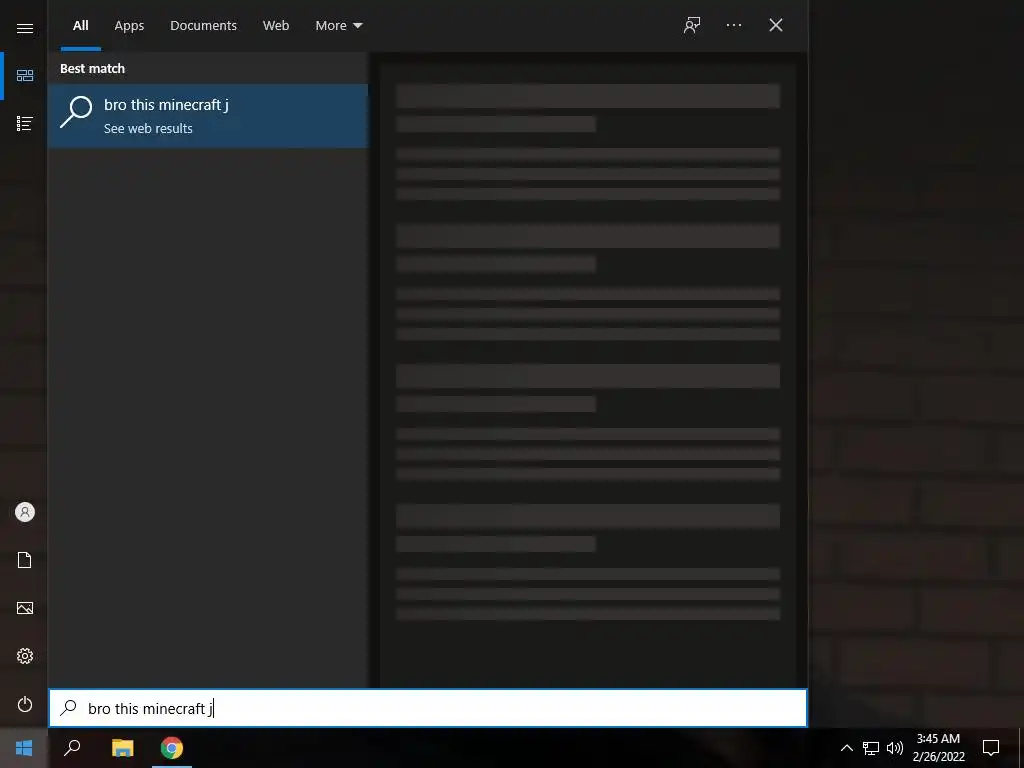Open File Explorer from the taskbar
This screenshot has width=1024, height=768.
point(122,748)
